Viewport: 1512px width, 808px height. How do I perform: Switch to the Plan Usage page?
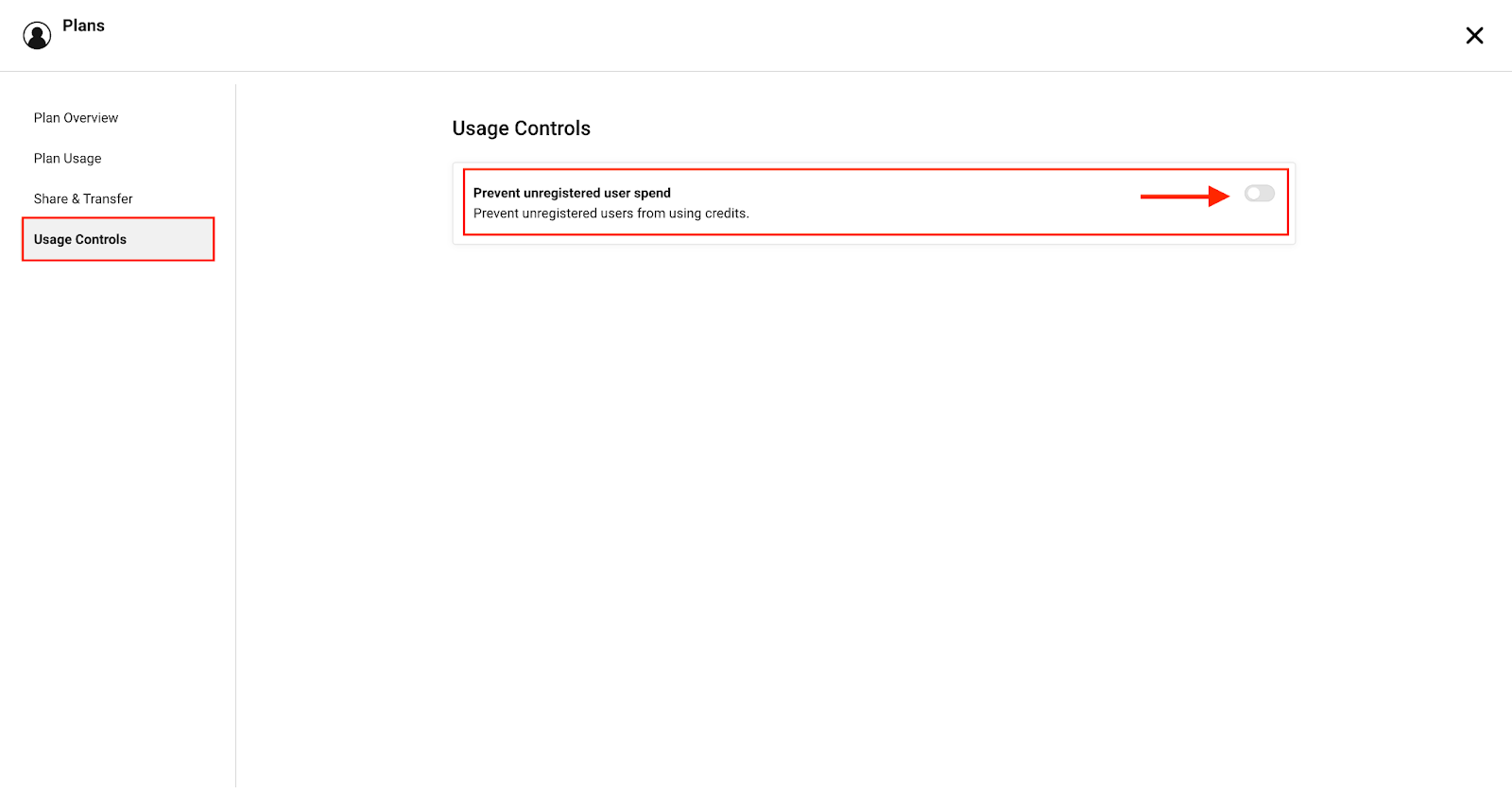click(x=67, y=159)
